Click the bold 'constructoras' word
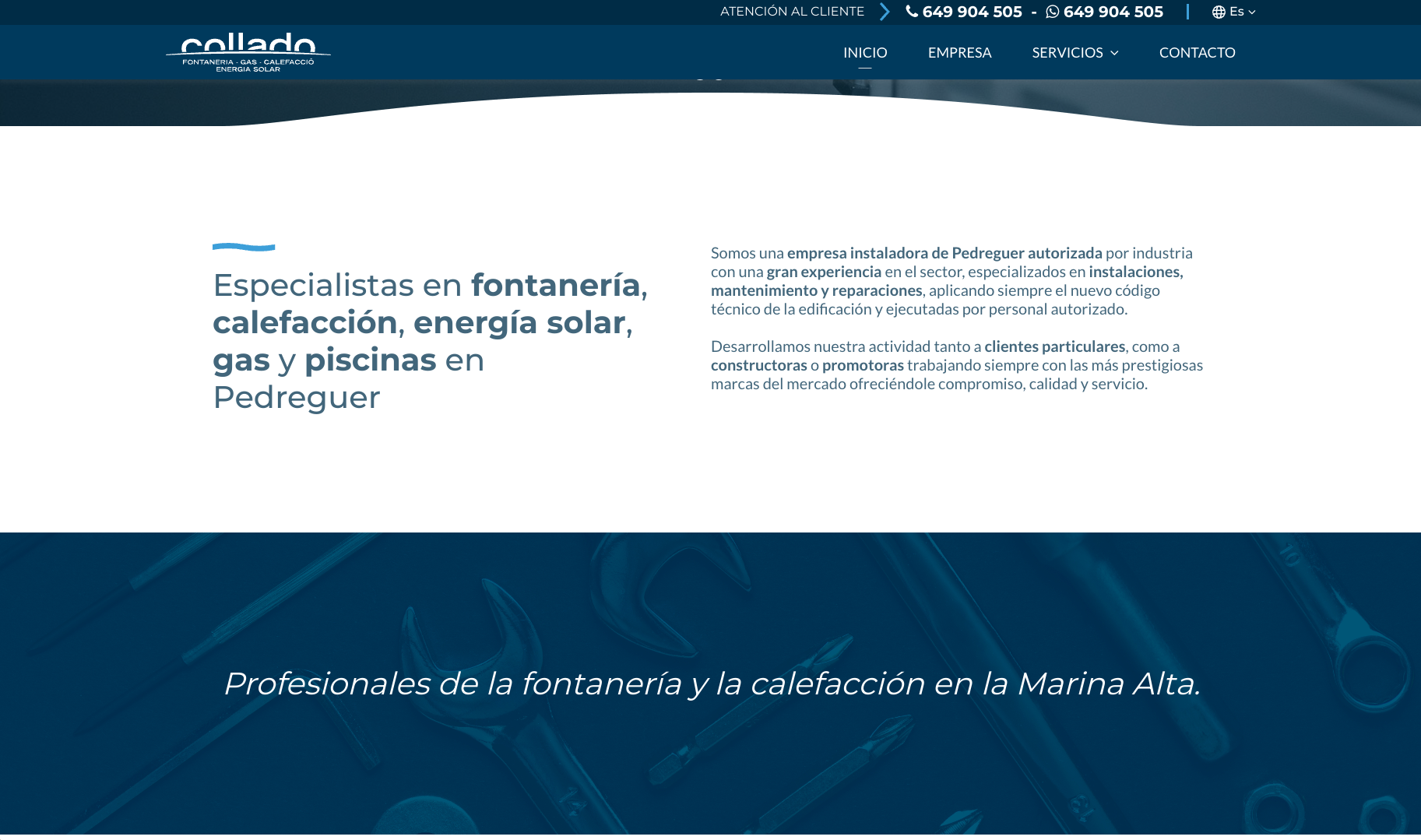 759,365
